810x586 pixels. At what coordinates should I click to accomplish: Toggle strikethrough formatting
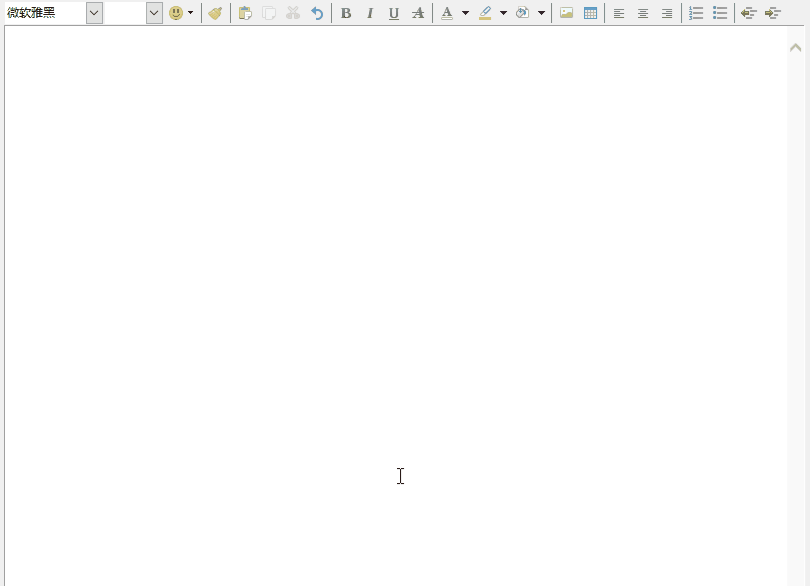point(418,13)
